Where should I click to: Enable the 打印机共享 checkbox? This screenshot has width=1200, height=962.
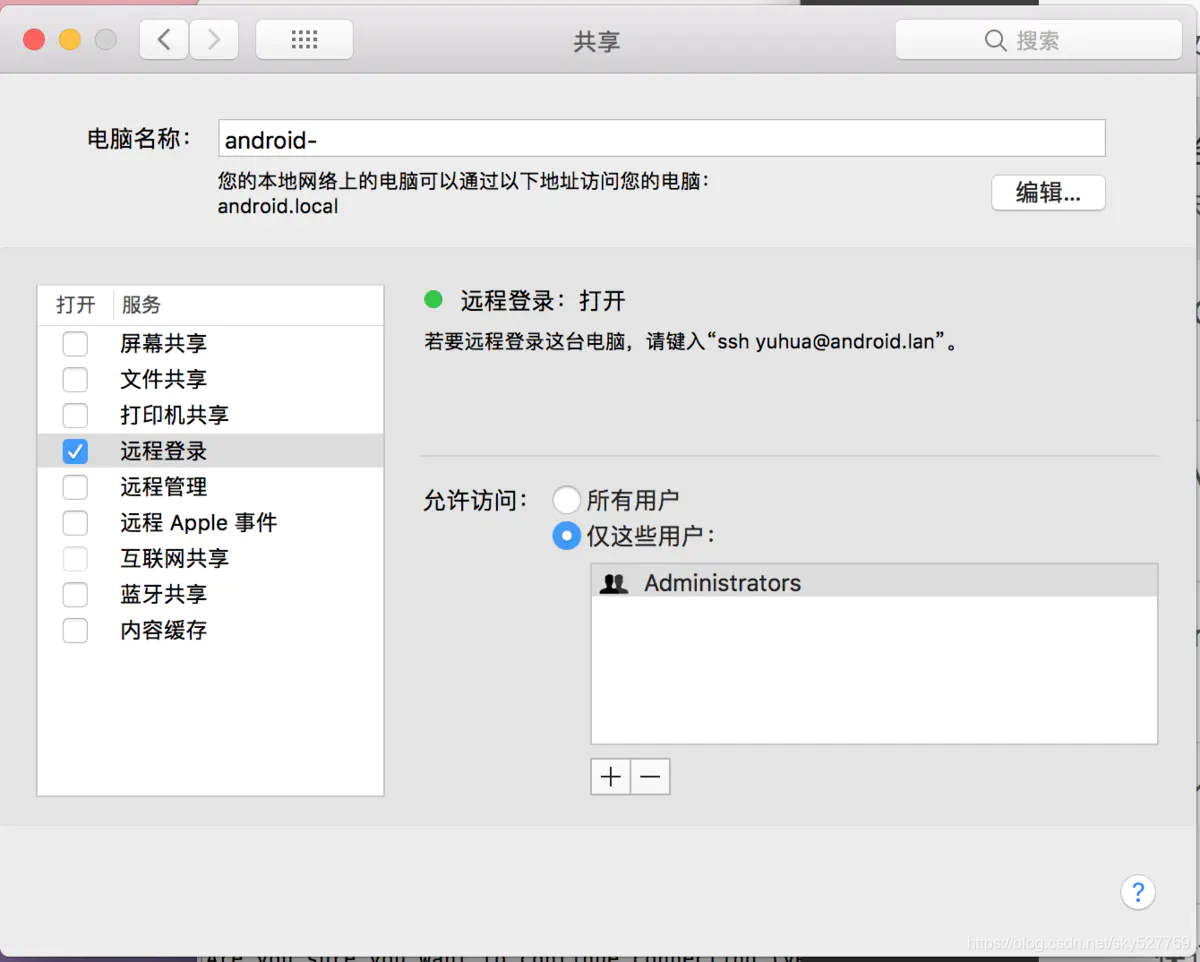pos(75,415)
